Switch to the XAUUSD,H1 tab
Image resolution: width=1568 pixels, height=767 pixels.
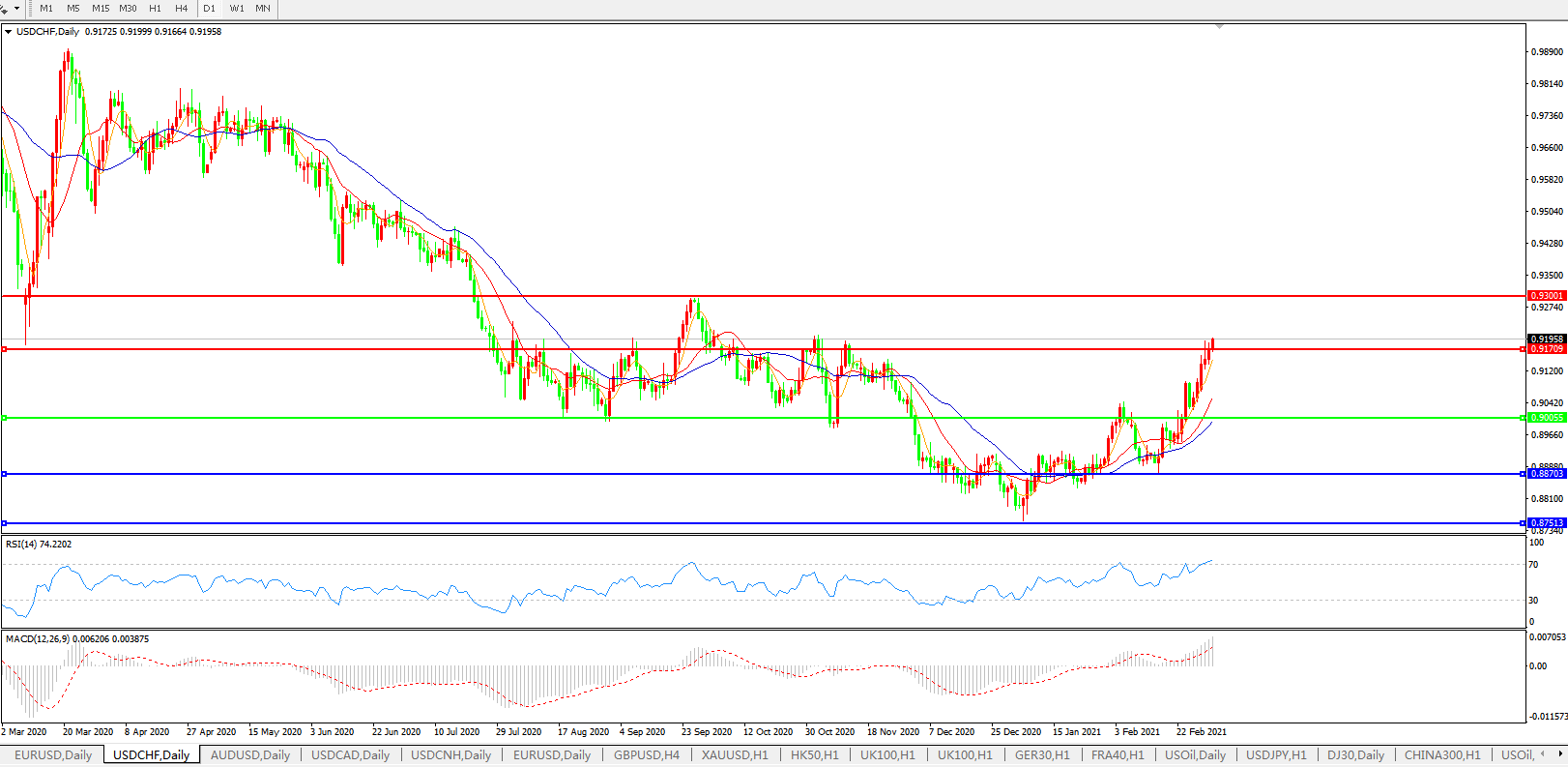pyautogui.click(x=735, y=754)
